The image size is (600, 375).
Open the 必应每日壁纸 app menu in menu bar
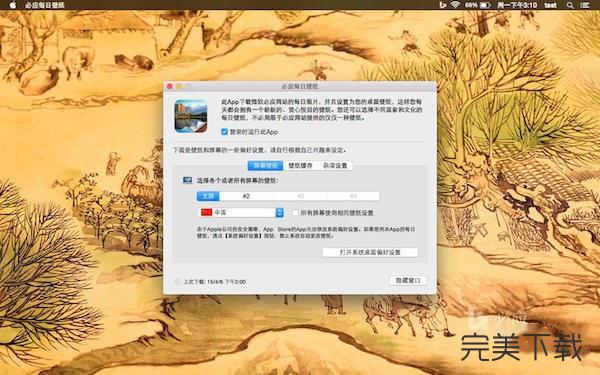pyautogui.click(x=45, y=5)
